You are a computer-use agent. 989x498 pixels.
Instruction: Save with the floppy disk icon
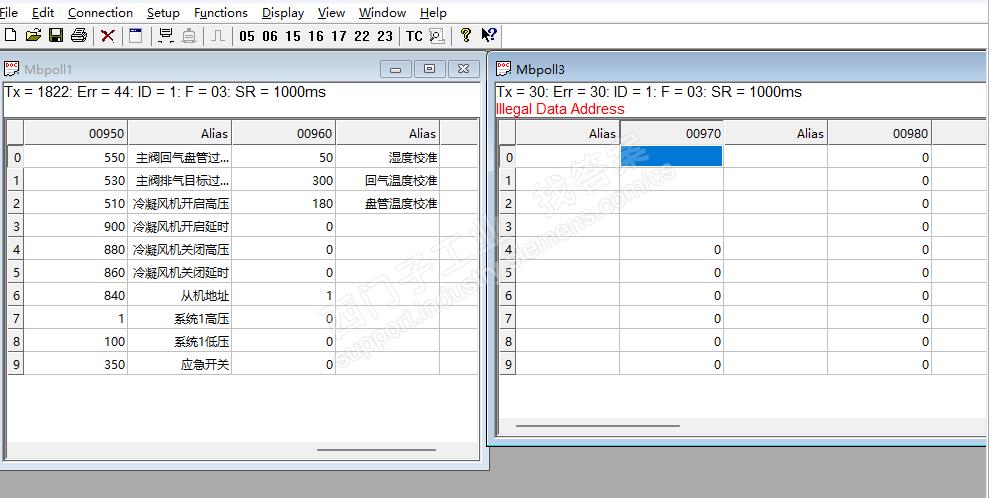tap(56, 36)
